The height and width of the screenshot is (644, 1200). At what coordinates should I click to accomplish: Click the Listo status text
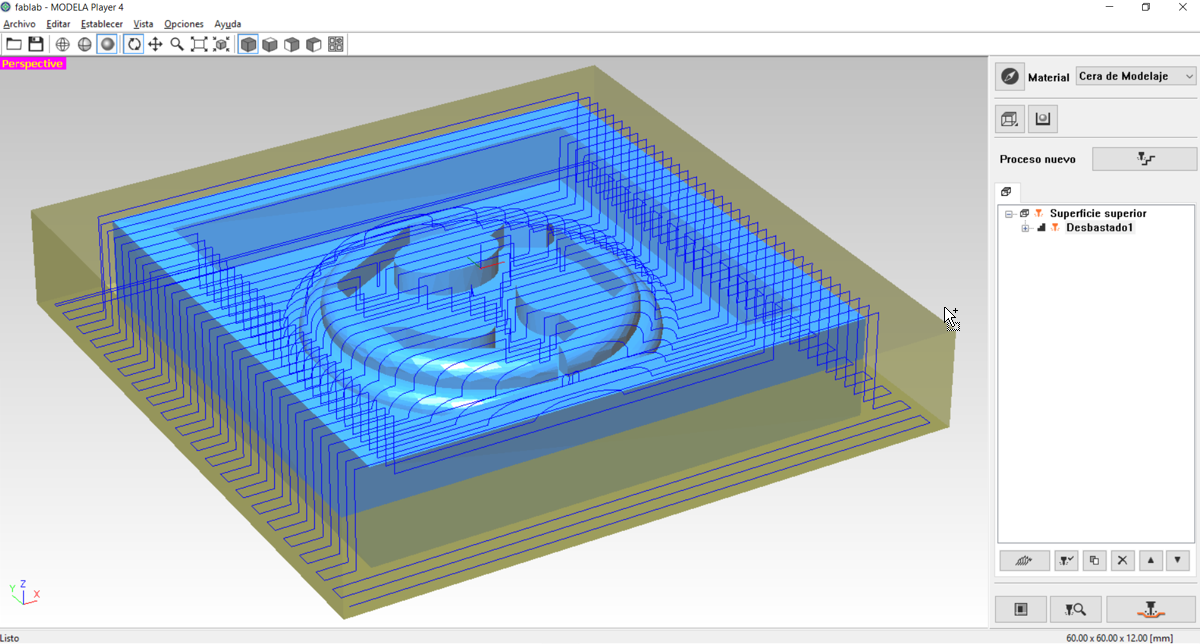[10, 638]
